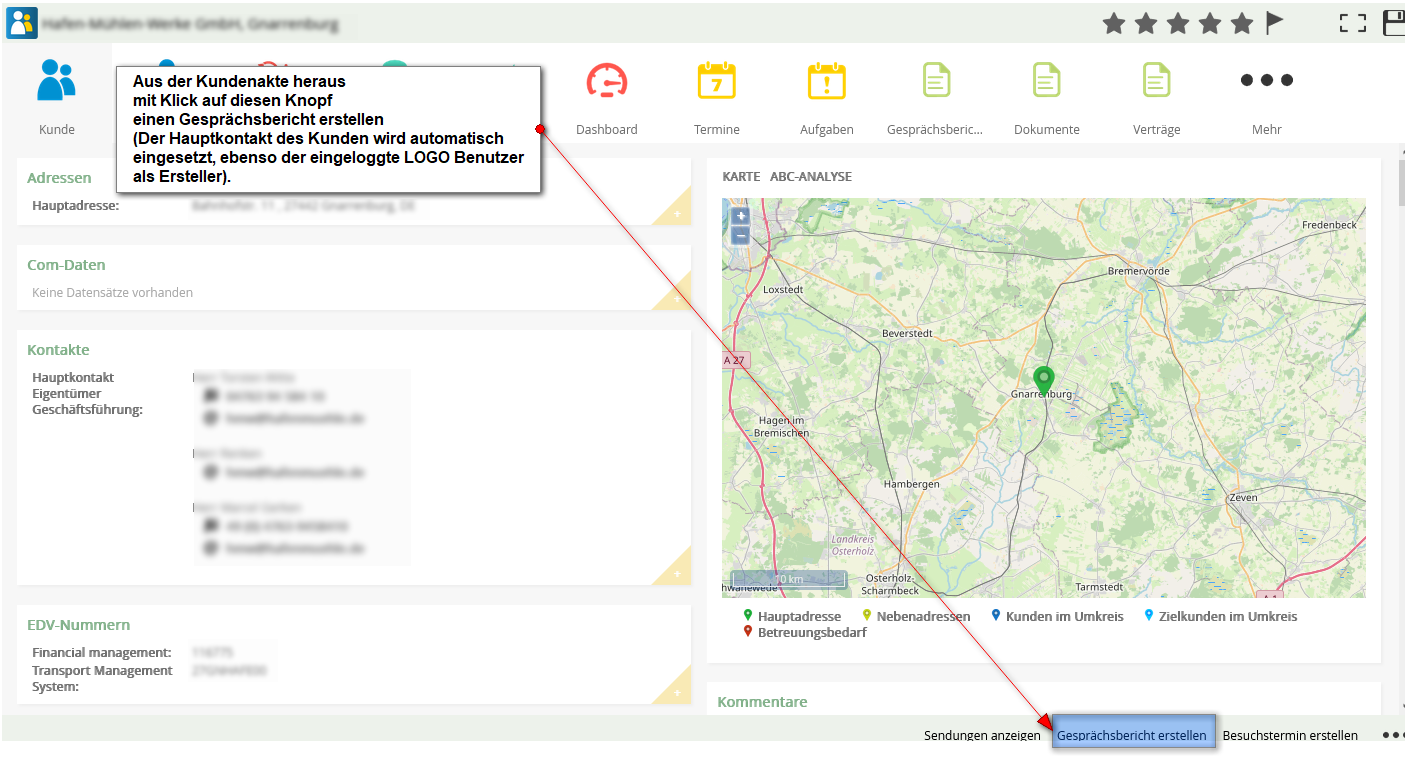Screen dimensions: 1405x758
Task: Open the Termine calendar icon
Action: pos(716,82)
